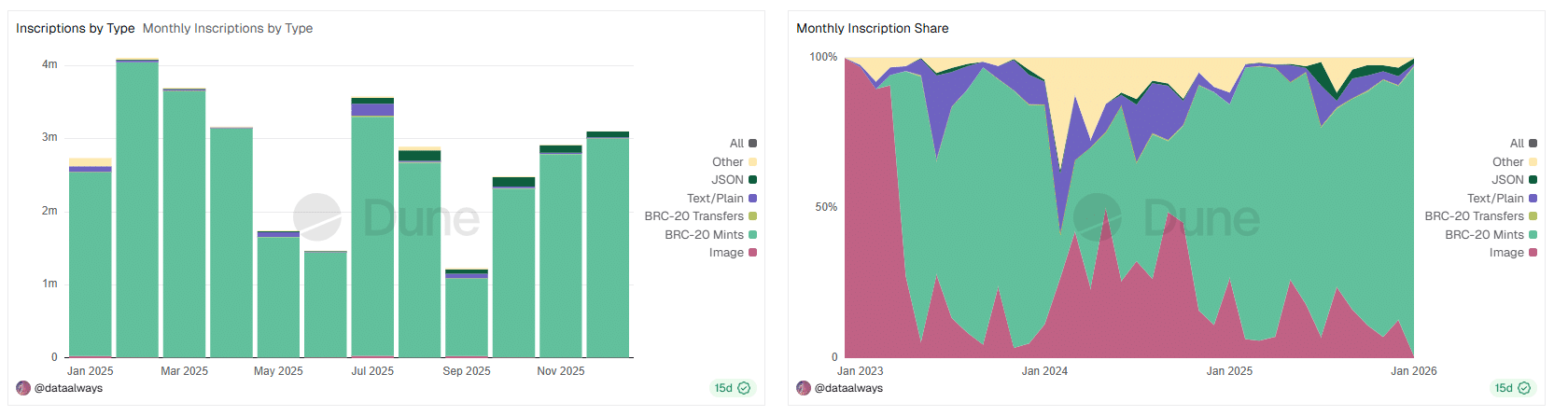Open the @dataalways link under the share chart
The height and width of the screenshot is (416, 1568).
click(x=848, y=388)
